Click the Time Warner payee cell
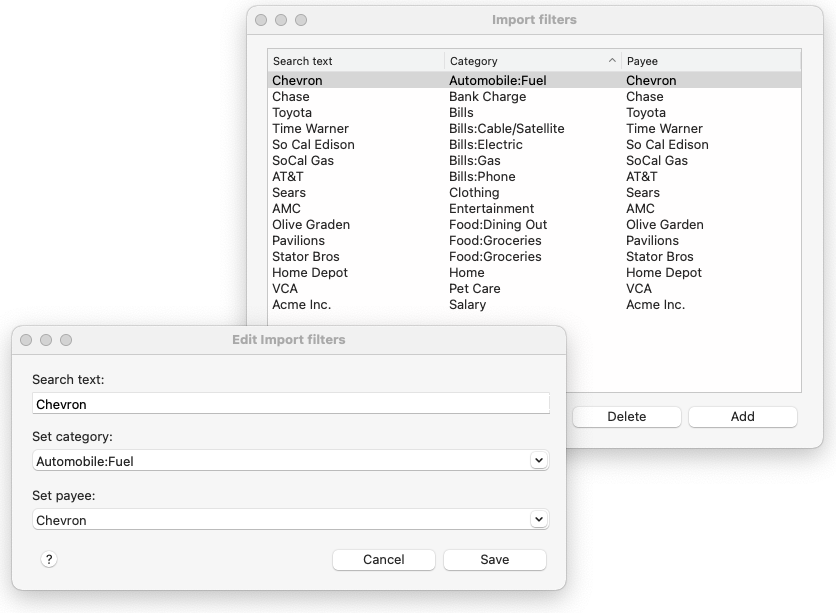The width and height of the screenshot is (836, 613). pyautogui.click(x=664, y=128)
